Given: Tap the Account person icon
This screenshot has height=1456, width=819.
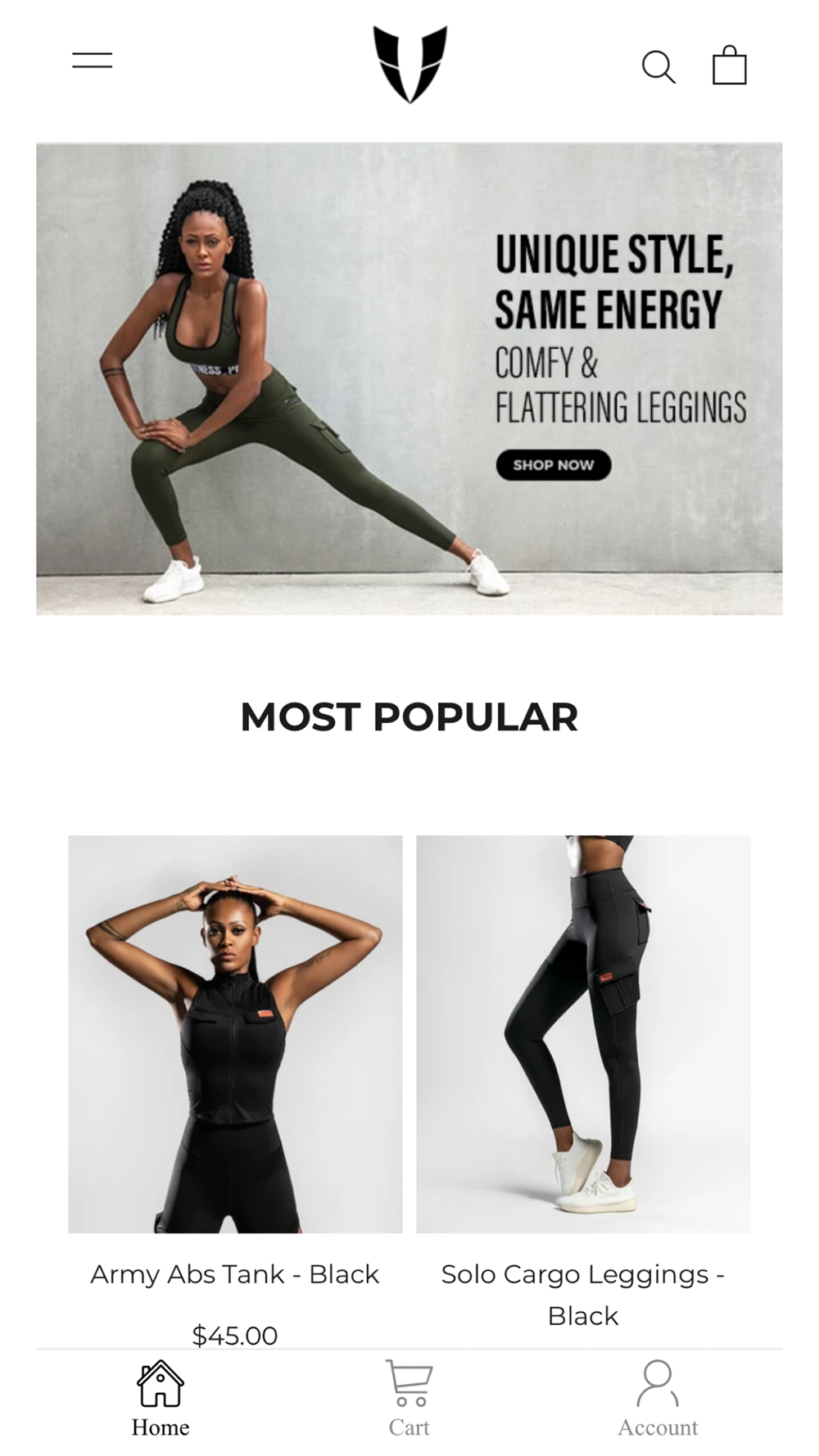Looking at the screenshot, I should pyautogui.click(x=658, y=1383).
